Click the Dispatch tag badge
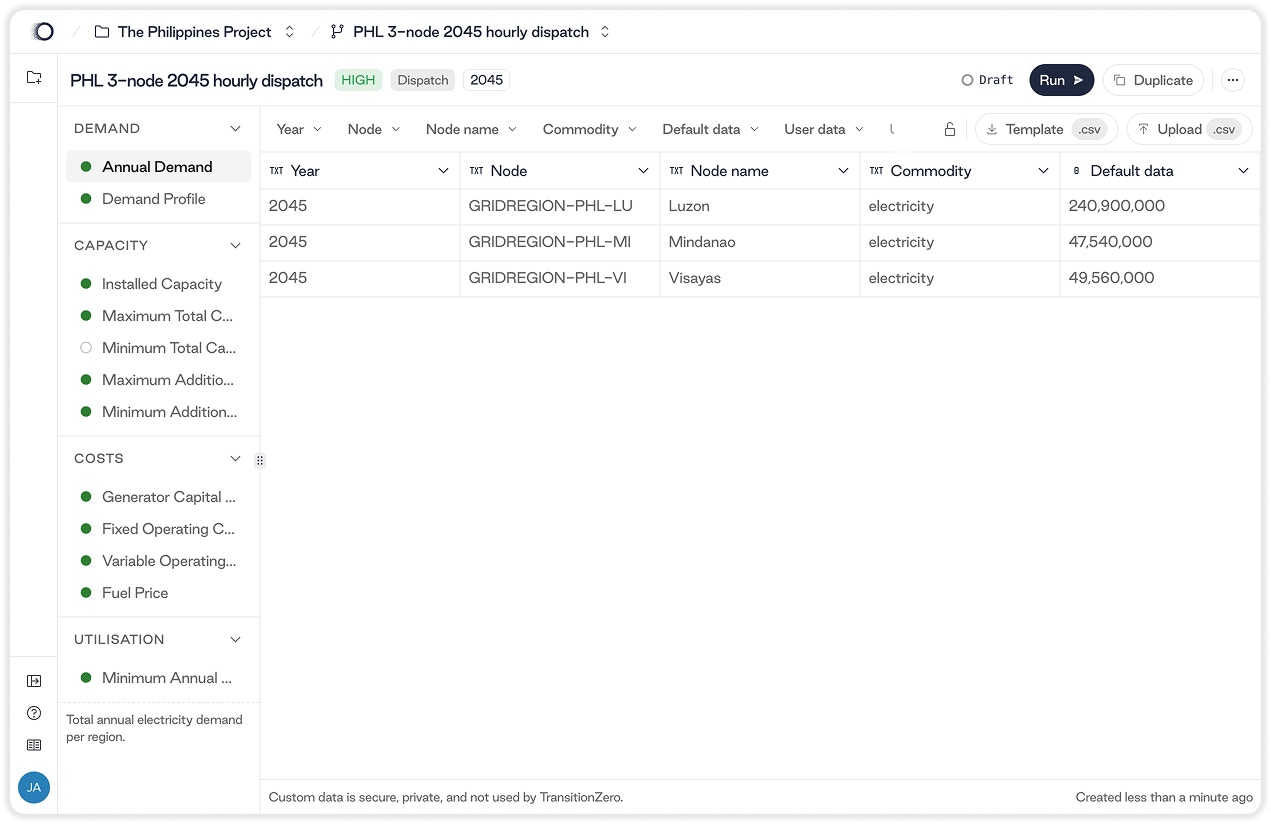 coord(423,80)
